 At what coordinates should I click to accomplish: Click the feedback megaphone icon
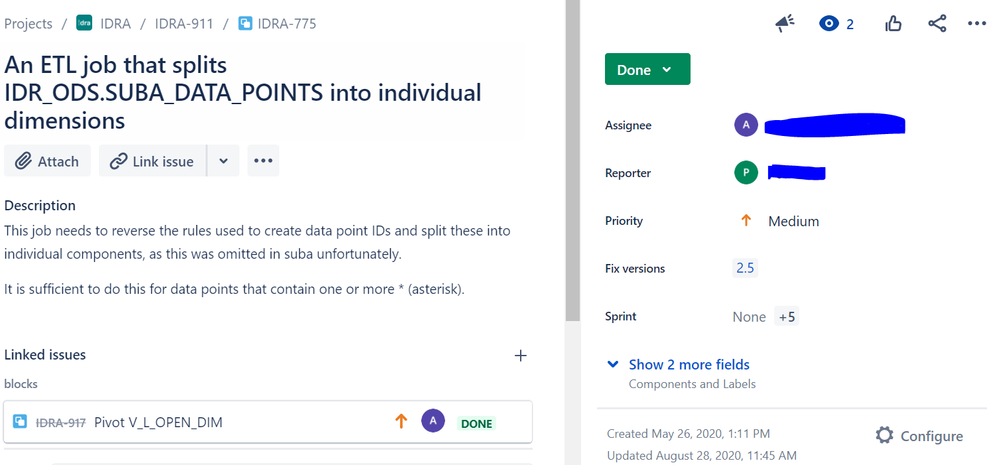(x=785, y=24)
